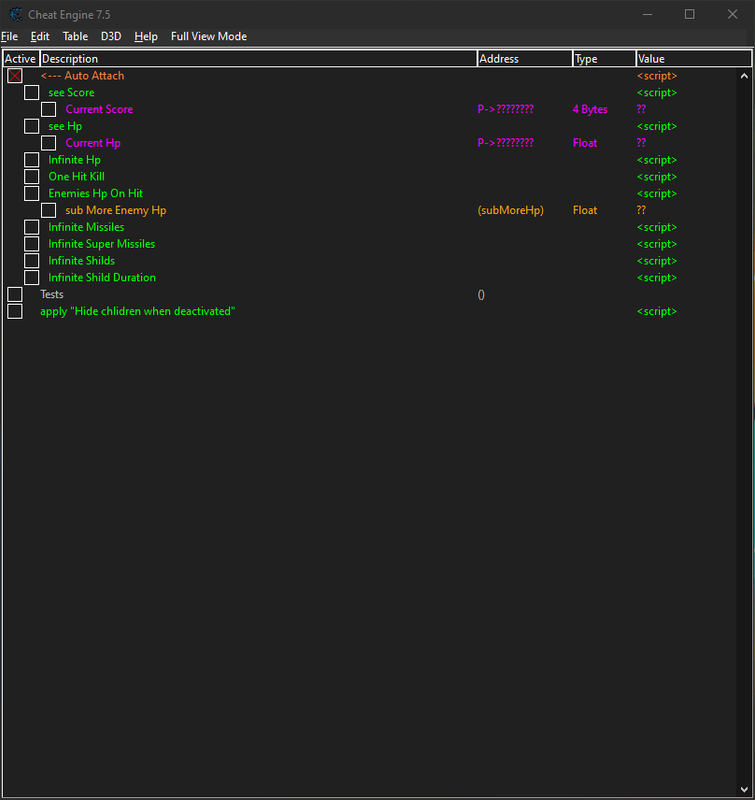Viewport: 755px width, 800px height.
Task: Activate Infinite Shild Duration cheat
Action: click(x=32, y=278)
